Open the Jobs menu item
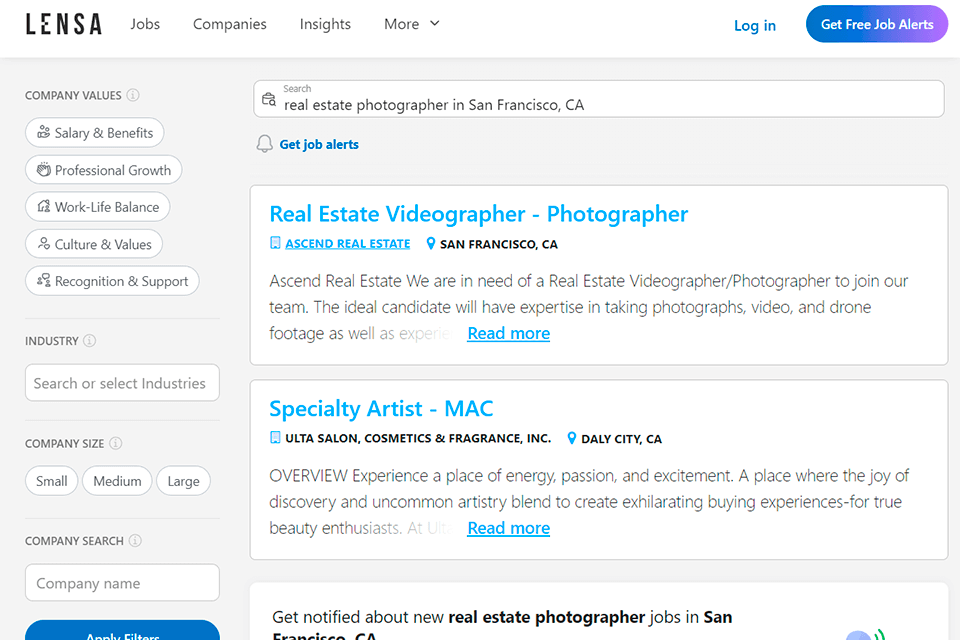 coord(145,24)
